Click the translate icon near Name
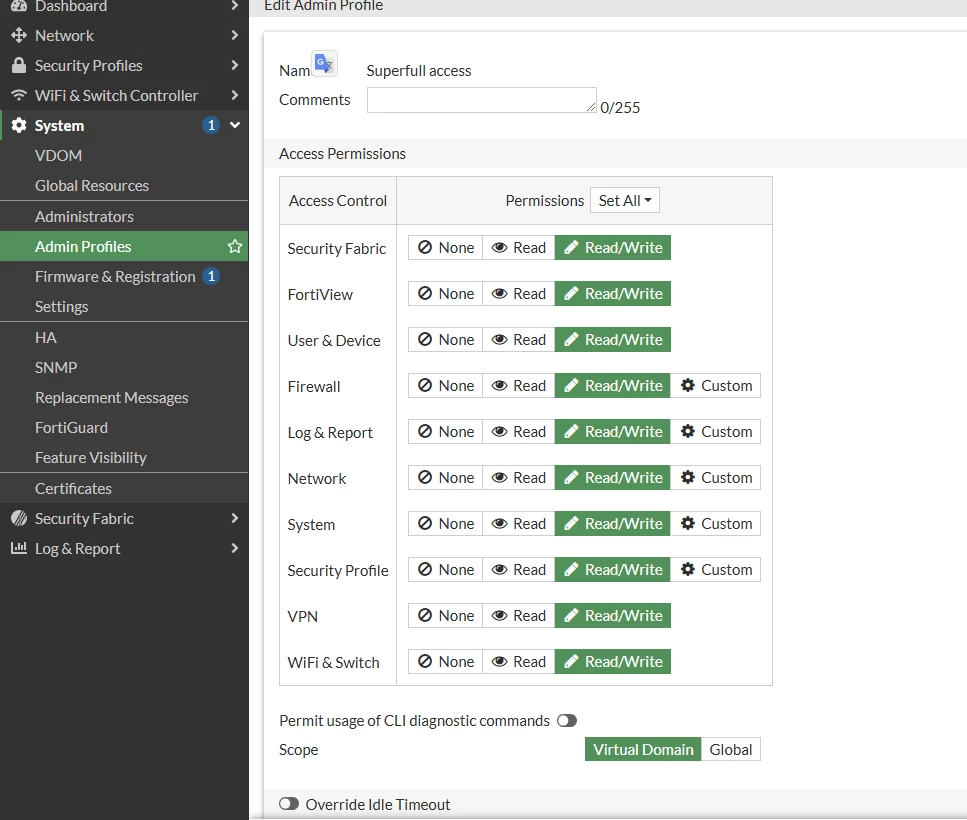The height and width of the screenshot is (820, 967). coord(324,64)
